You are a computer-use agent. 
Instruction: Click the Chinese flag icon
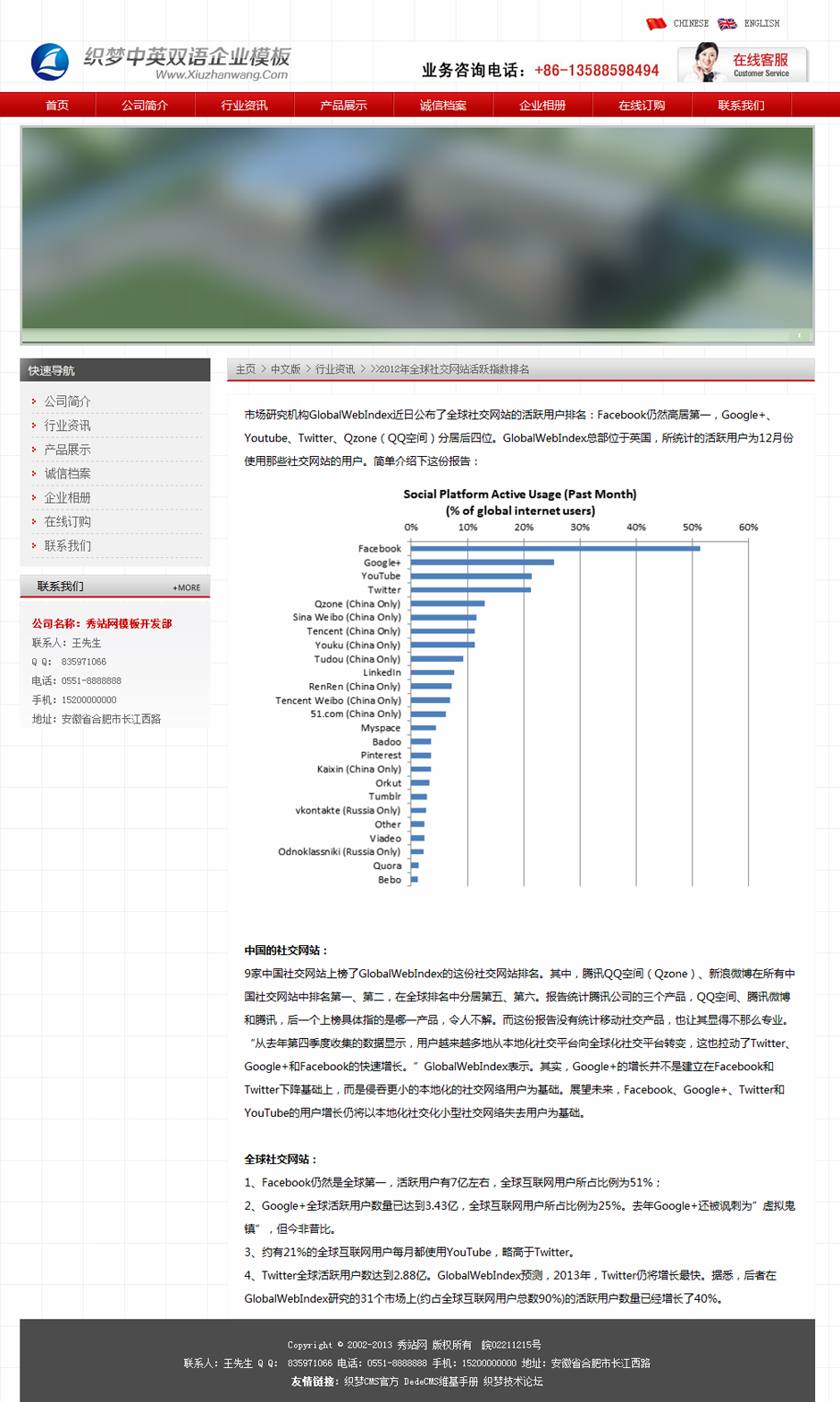656,24
